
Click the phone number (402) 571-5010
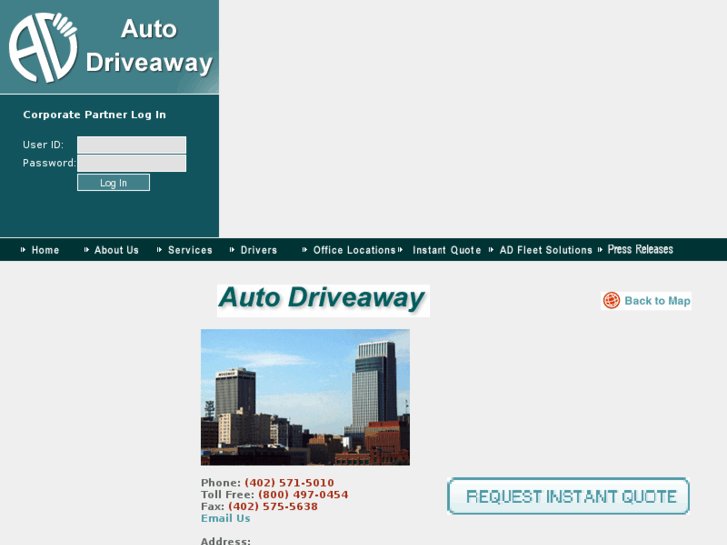(x=289, y=483)
